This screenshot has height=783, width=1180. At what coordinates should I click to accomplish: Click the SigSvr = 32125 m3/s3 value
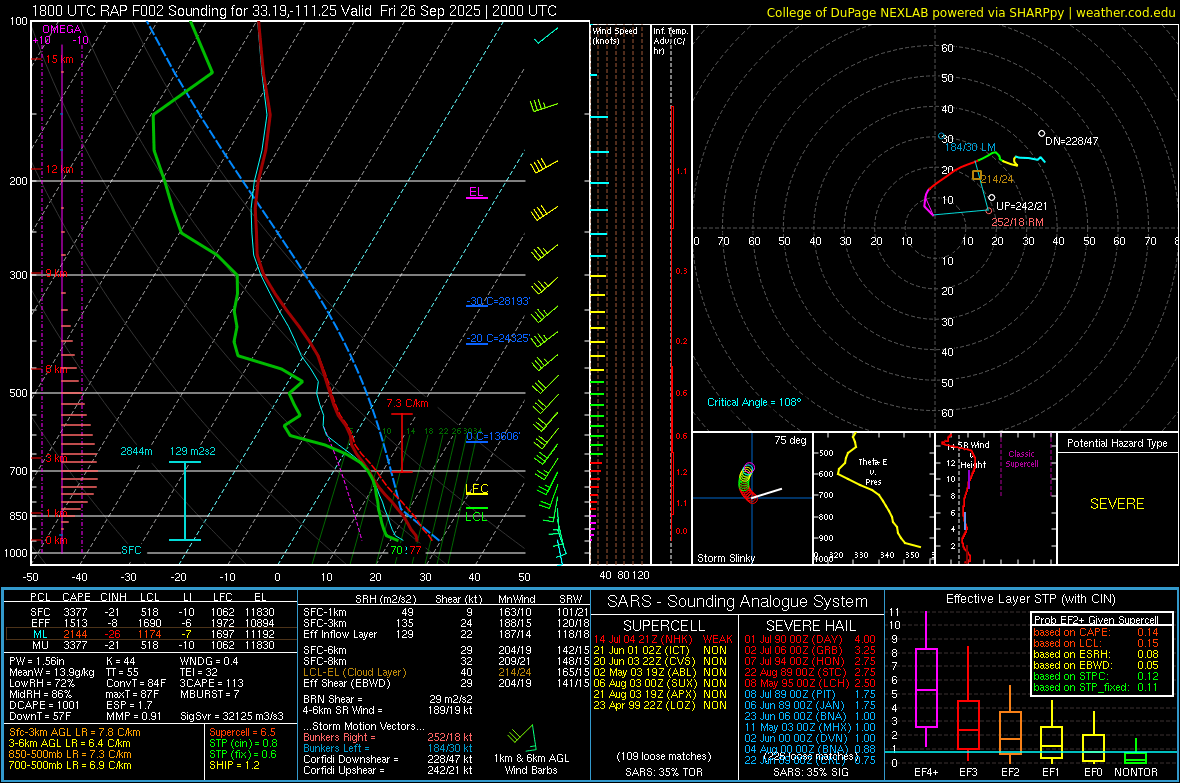coord(232,716)
